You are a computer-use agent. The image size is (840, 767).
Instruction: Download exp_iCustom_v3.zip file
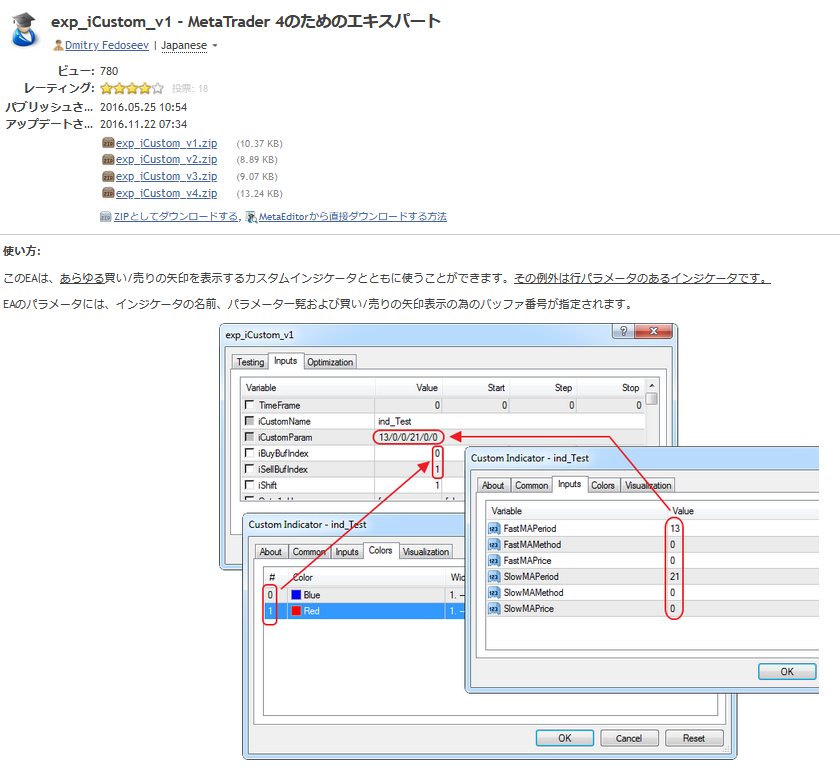(x=167, y=176)
